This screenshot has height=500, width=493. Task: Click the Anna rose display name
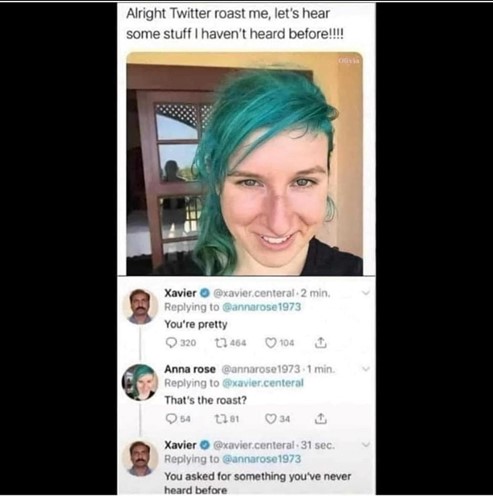tap(190, 369)
